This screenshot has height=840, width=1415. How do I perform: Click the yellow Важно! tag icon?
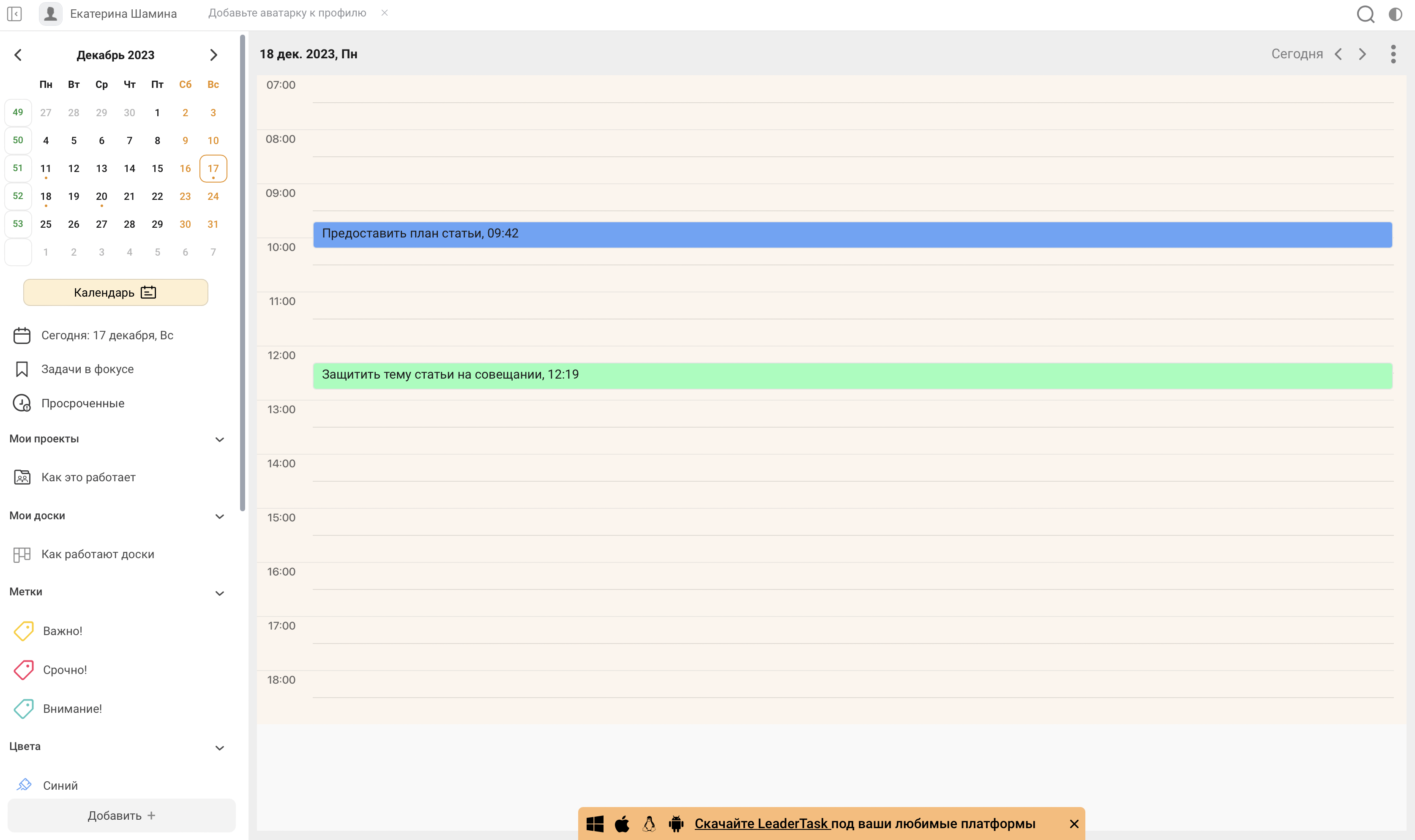[x=23, y=630]
